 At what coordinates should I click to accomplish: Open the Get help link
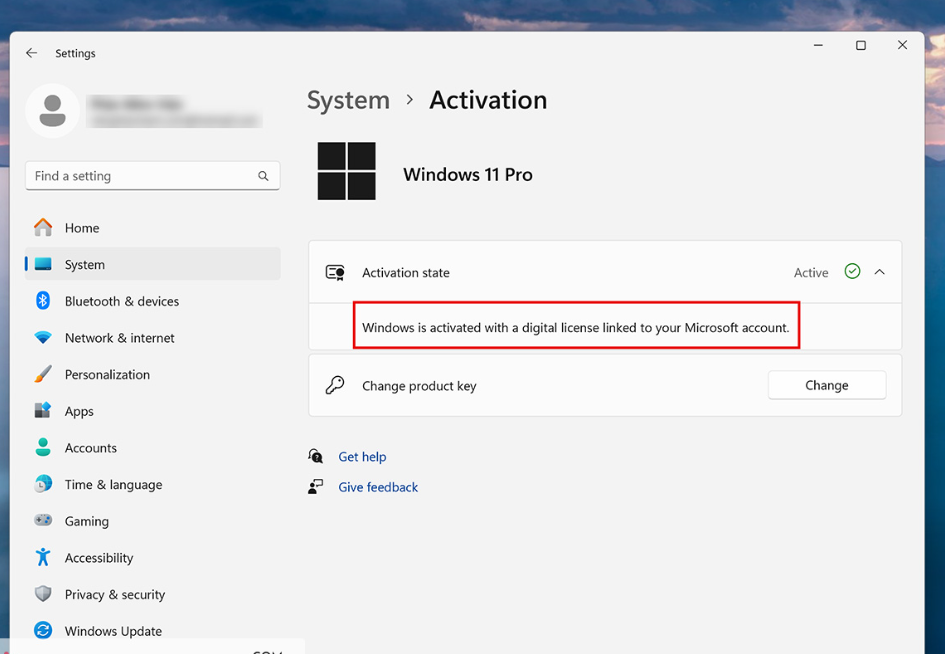(362, 457)
